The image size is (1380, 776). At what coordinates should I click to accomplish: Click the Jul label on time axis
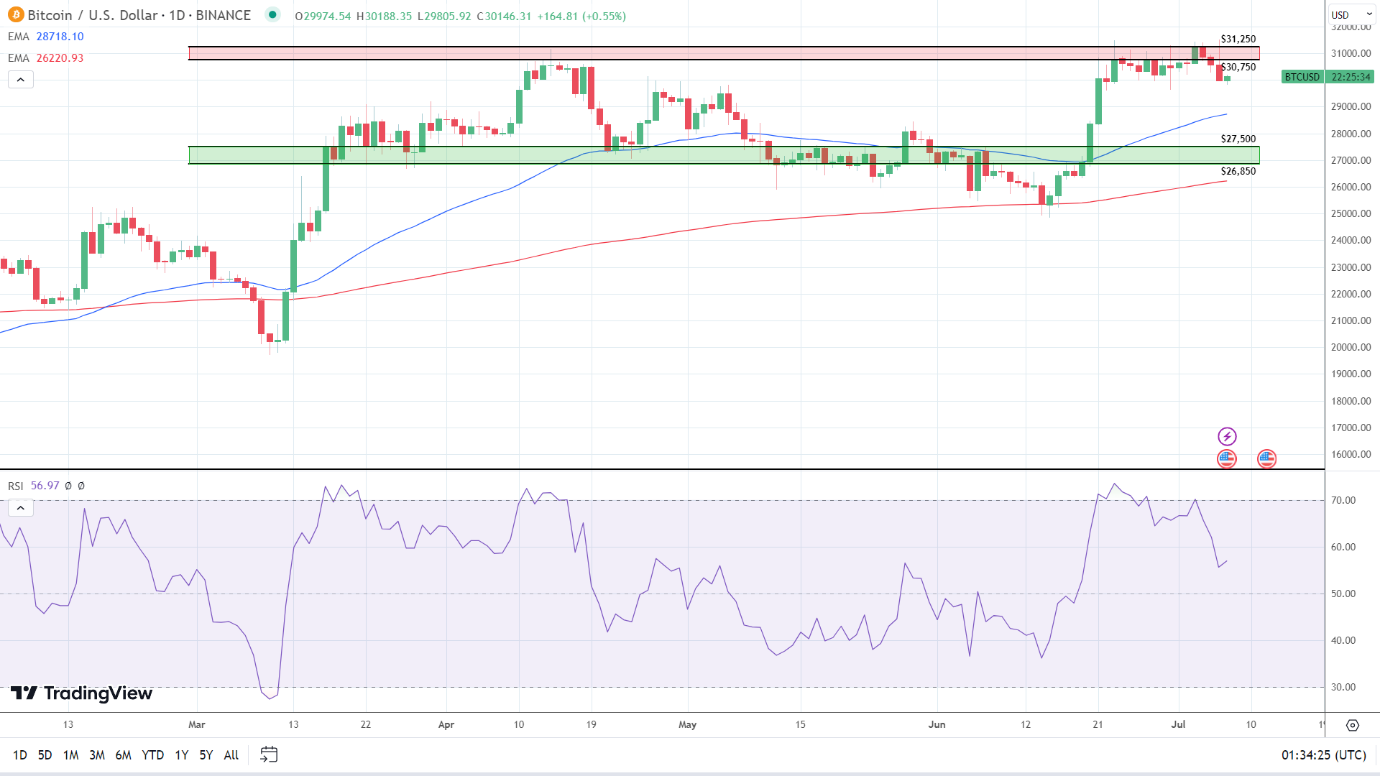pos(1177,724)
